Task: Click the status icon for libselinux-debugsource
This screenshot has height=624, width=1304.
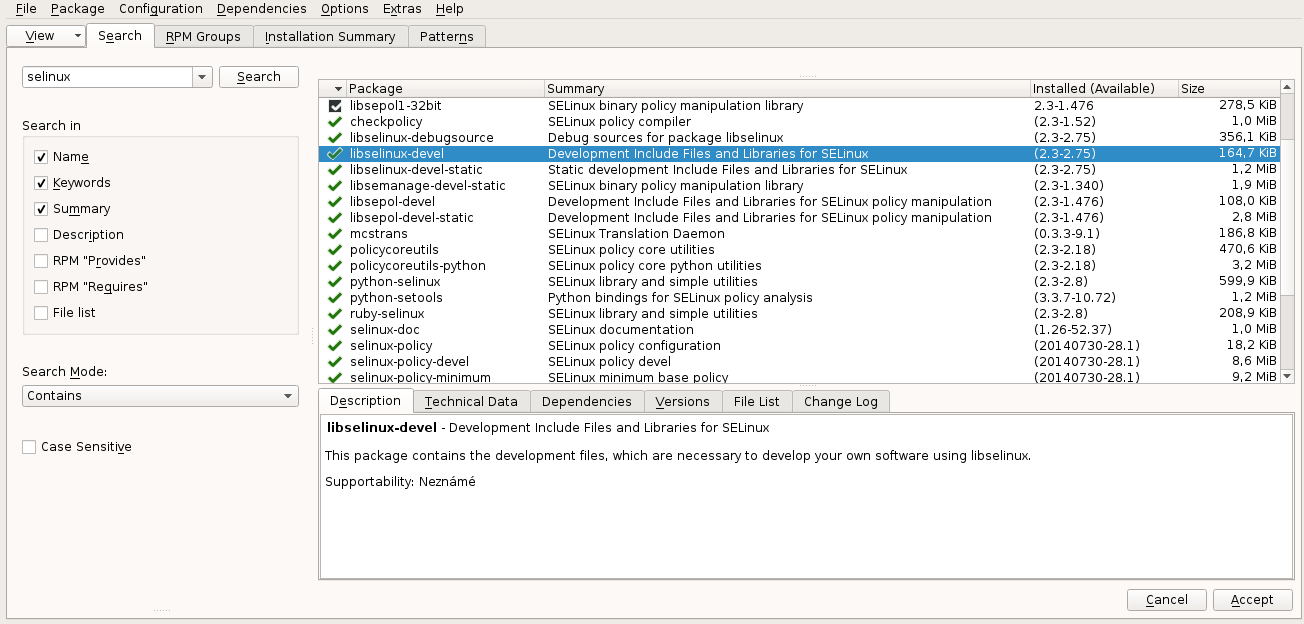Action: pyautogui.click(x=335, y=138)
